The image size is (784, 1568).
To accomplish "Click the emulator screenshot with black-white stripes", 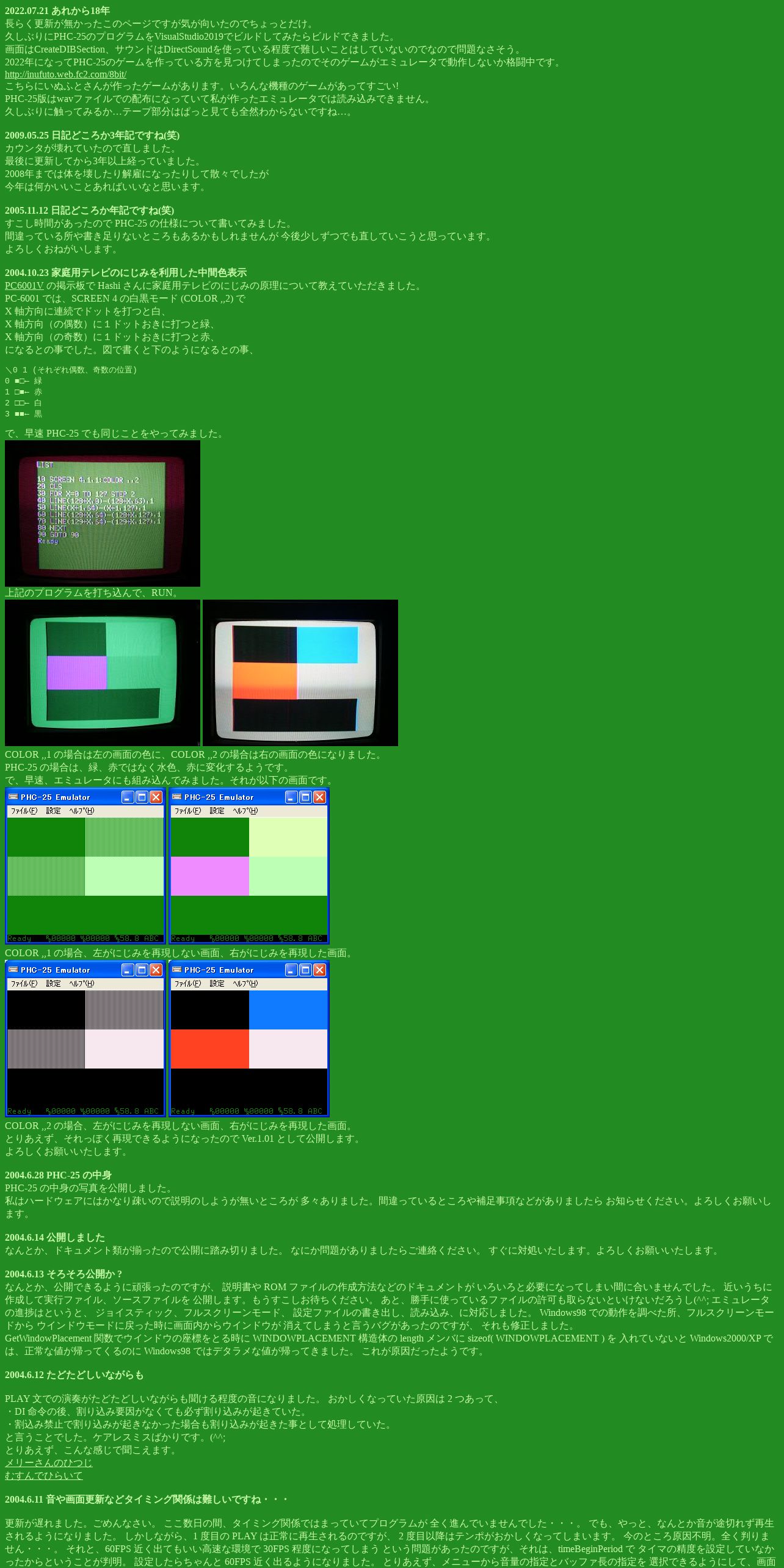I will (85, 1039).
